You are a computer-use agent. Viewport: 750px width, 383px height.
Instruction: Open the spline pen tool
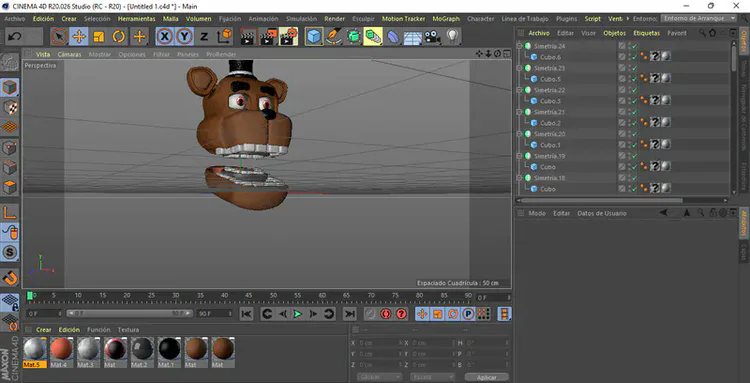click(334, 36)
